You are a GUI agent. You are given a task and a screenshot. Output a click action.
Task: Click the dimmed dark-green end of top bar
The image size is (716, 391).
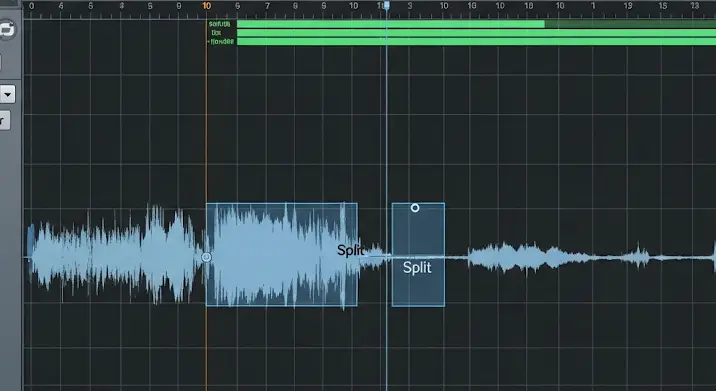630,24
